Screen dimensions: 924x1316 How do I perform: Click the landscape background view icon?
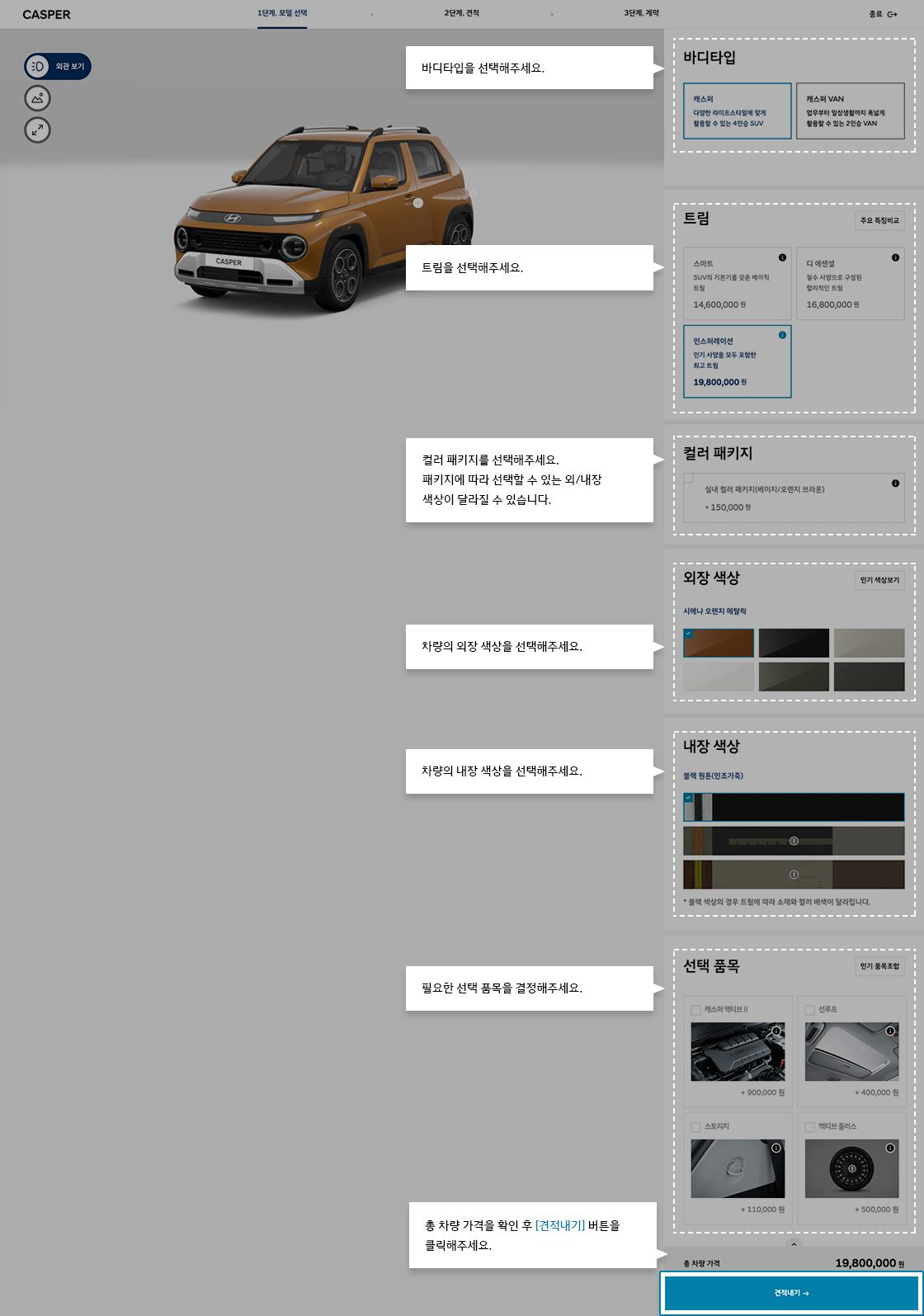coord(37,98)
